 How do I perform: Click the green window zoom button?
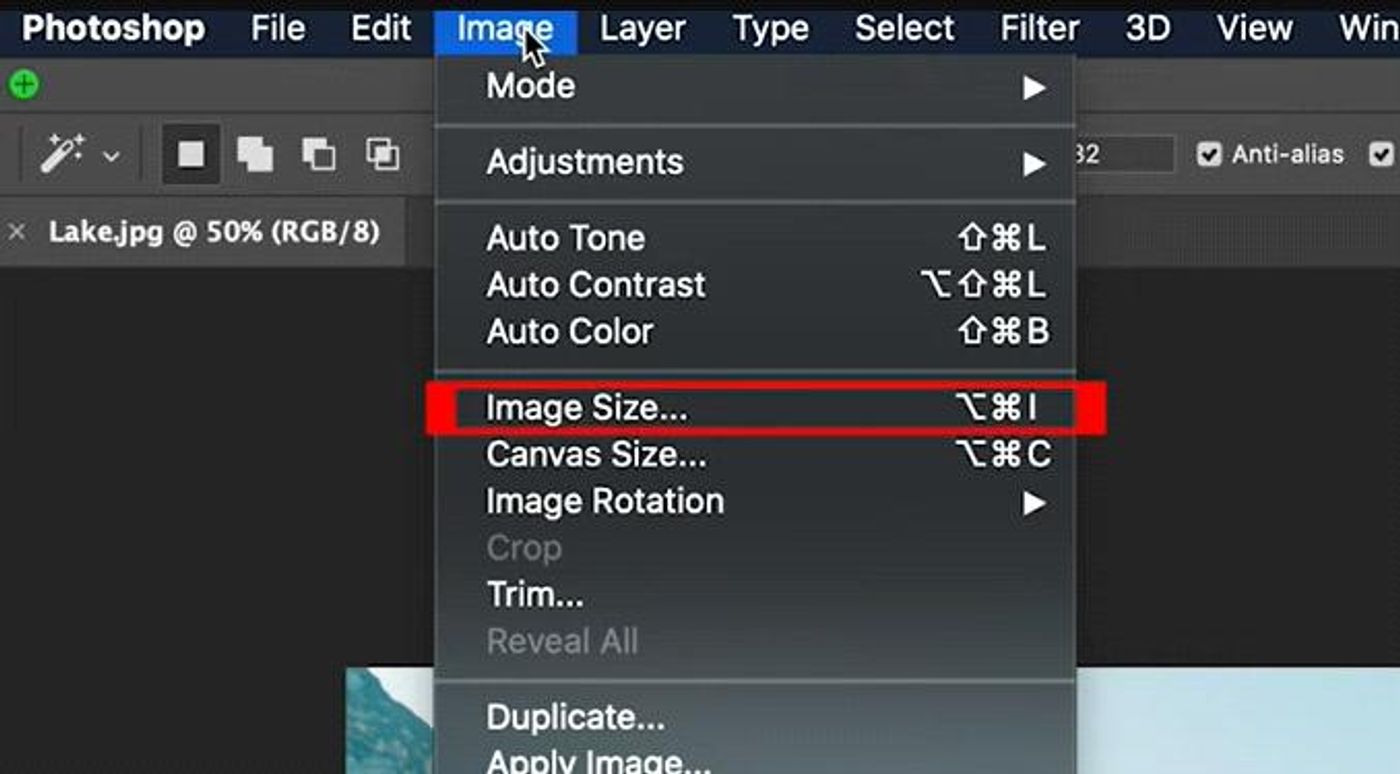tap(24, 85)
